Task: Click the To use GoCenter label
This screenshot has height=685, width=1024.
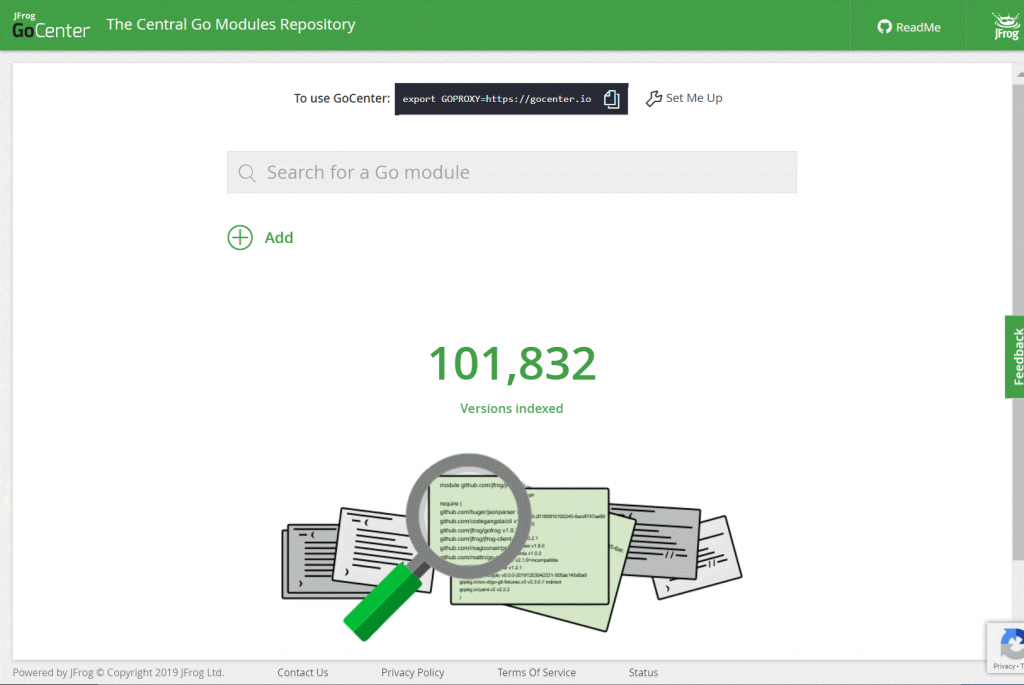Action: [x=342, y=99]
